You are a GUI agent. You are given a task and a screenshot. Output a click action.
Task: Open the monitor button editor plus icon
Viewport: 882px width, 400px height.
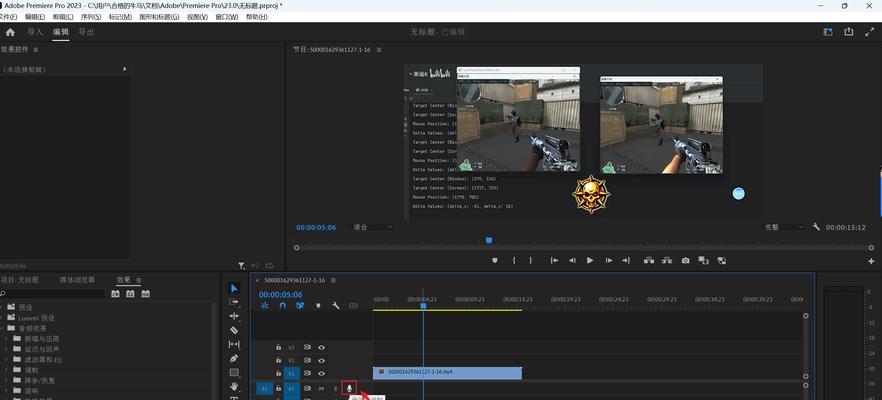[x=871, y=262]
